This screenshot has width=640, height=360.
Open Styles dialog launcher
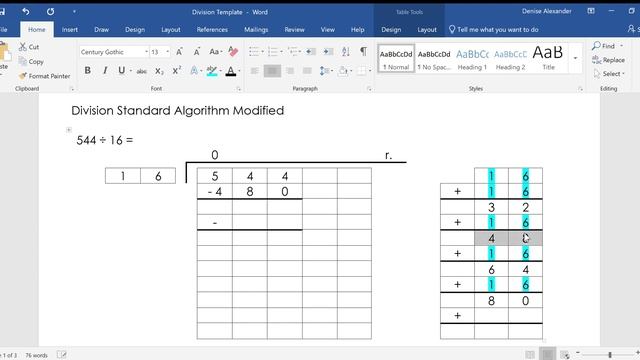pyautogui.click(x=580, y=89)
